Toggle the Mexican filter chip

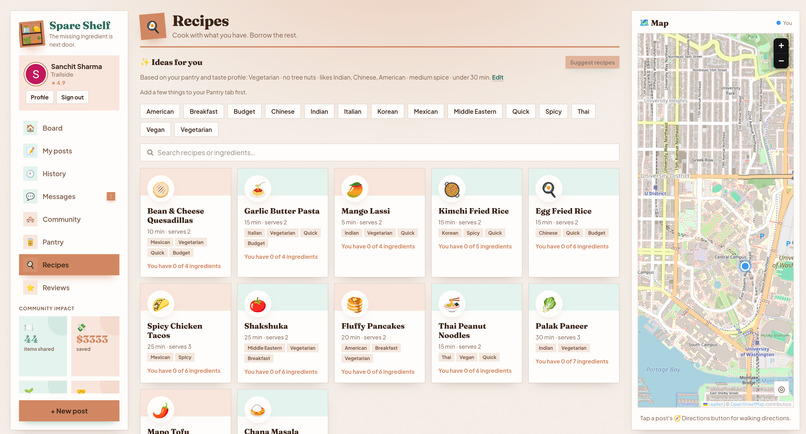point(426,112)
